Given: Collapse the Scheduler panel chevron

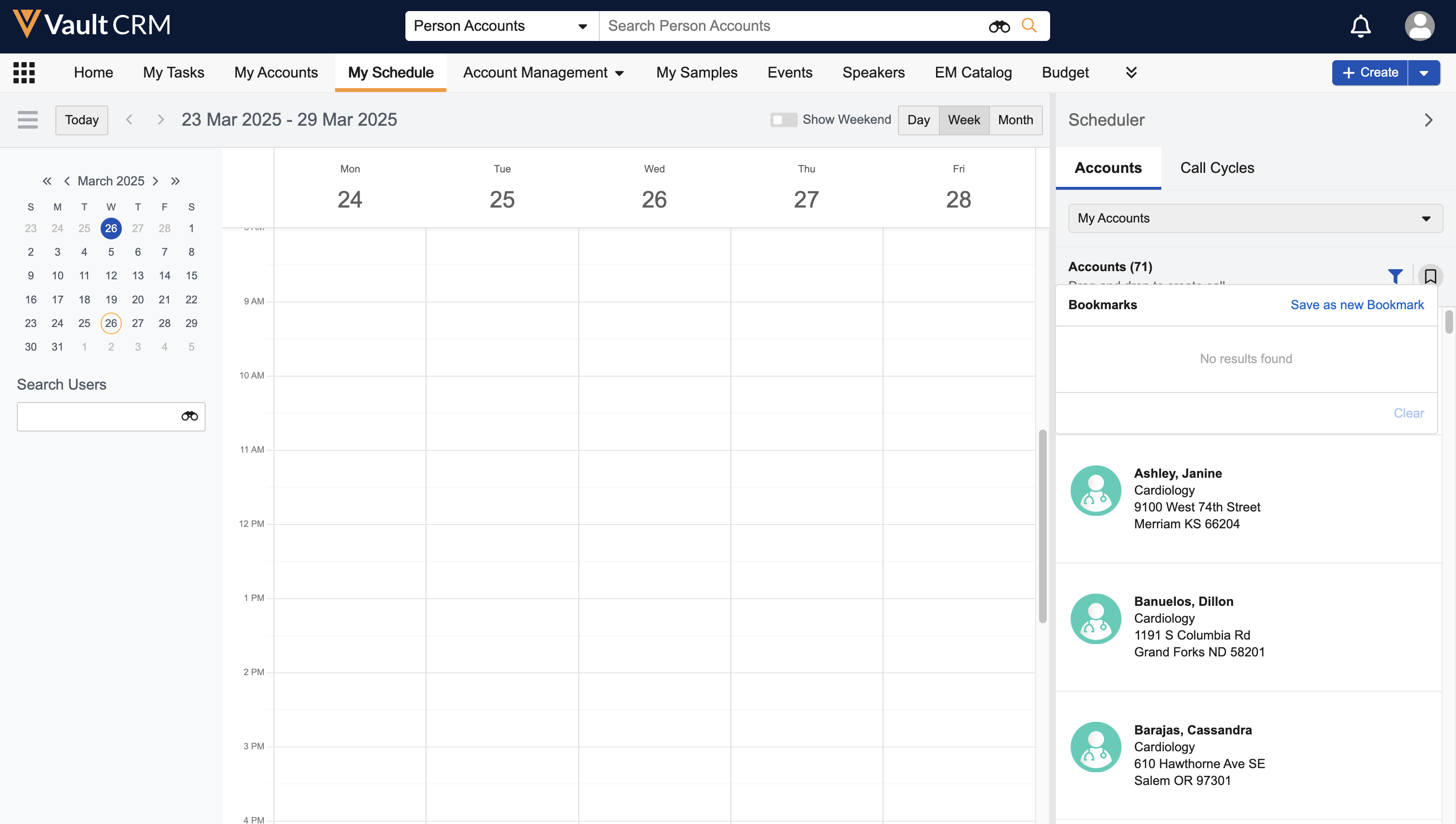Looking at the screenshot, I should tap(1428, 120).
